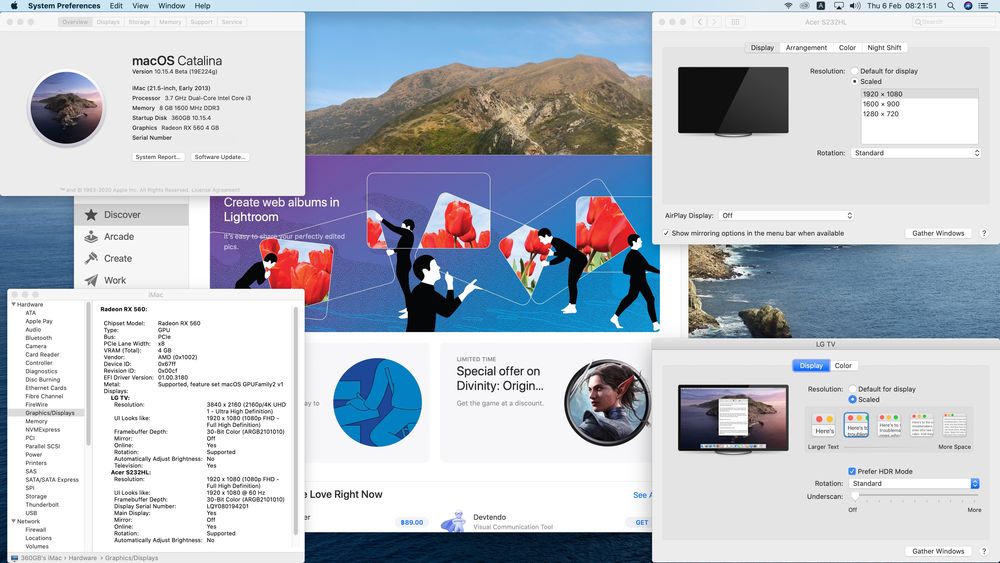Open the Window menu in menu bar
Image resolution: width=1000 pixels, height=563 pixels.
click(171, 6)
